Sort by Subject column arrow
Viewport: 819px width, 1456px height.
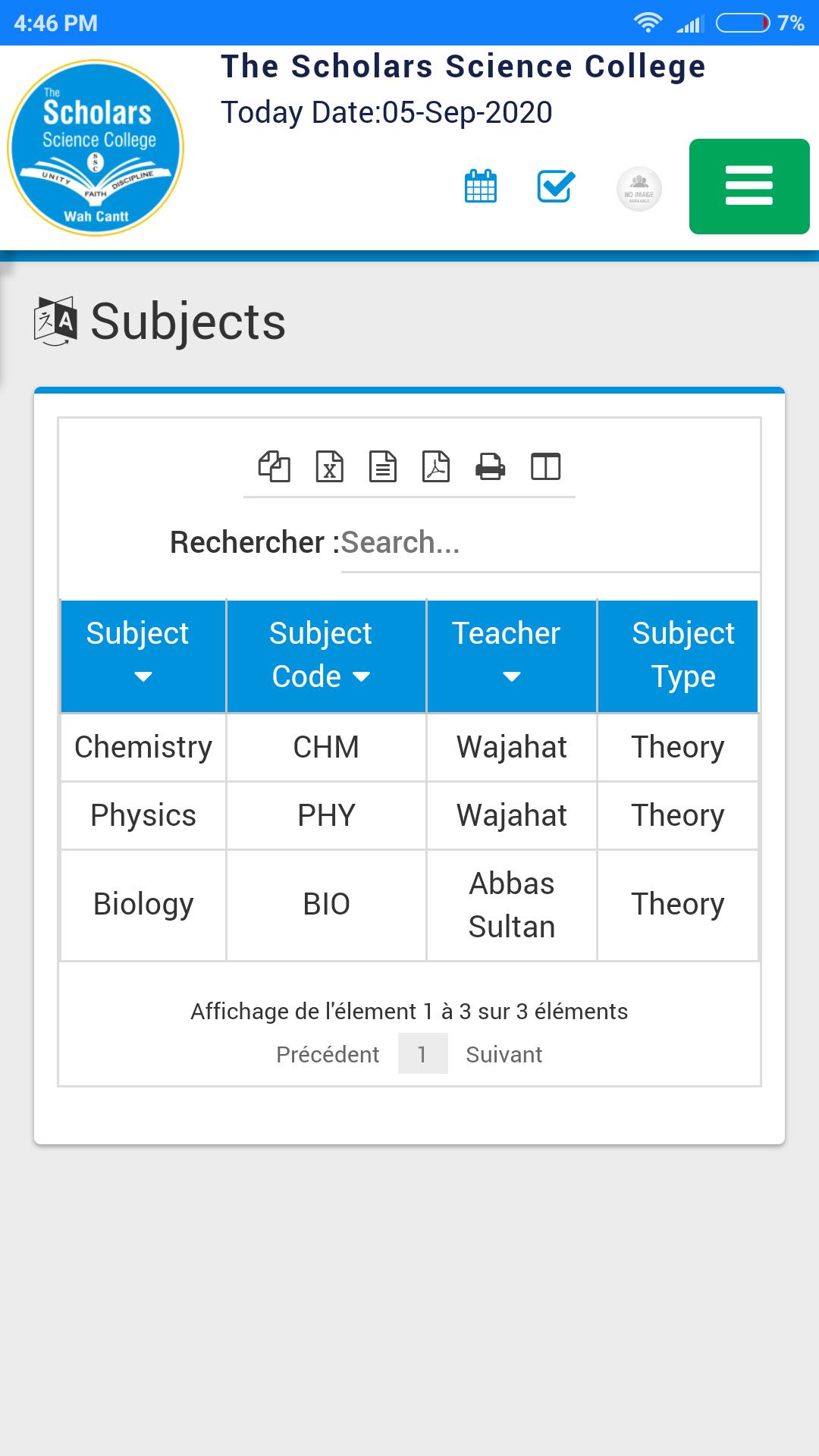[143, 676]
